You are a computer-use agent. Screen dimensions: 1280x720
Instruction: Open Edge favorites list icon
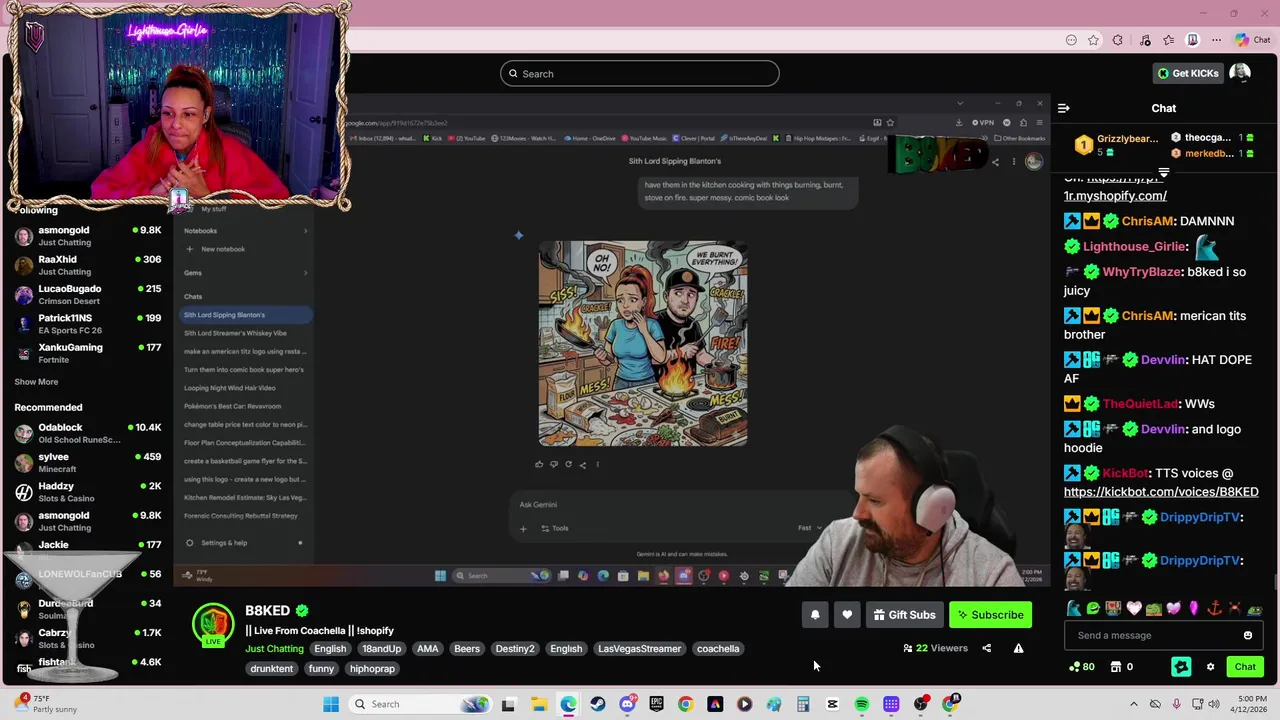[1168, 40]
